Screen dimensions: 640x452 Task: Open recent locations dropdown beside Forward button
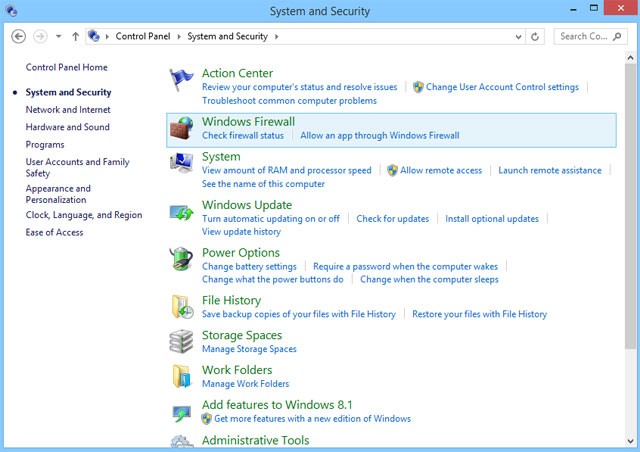[59, 36]
